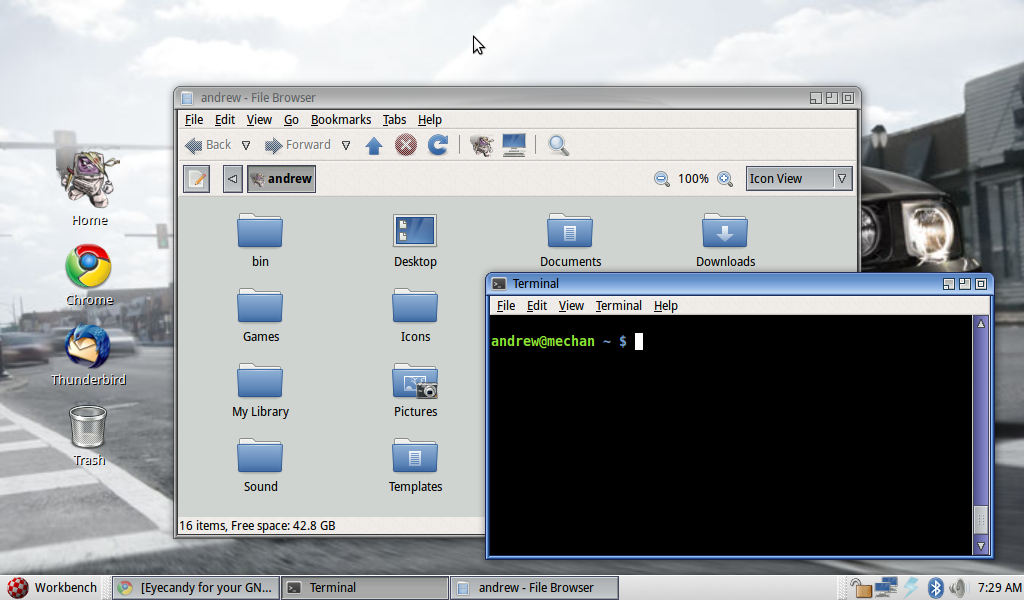The image size is (1024, 600).
Task: Open the network connection tray icon
Action: (886, 588)
